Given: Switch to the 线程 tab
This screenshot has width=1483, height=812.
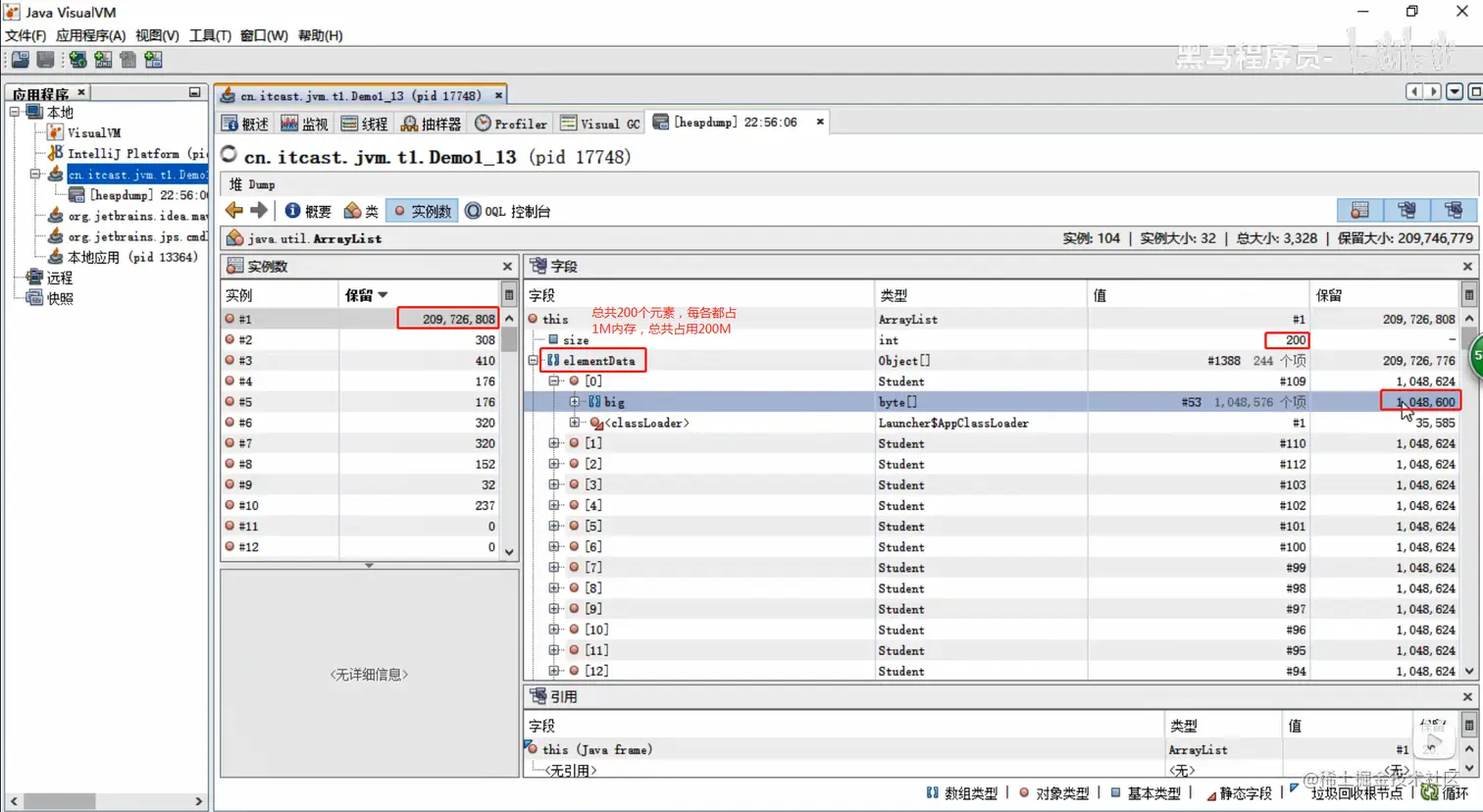Looking at the screenshot, I should (365, 124).
